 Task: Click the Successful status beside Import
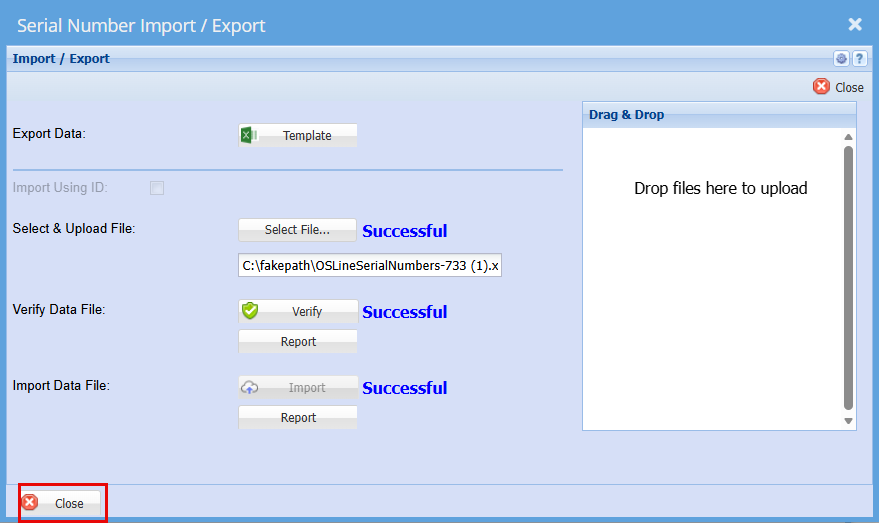coord(405,388)
